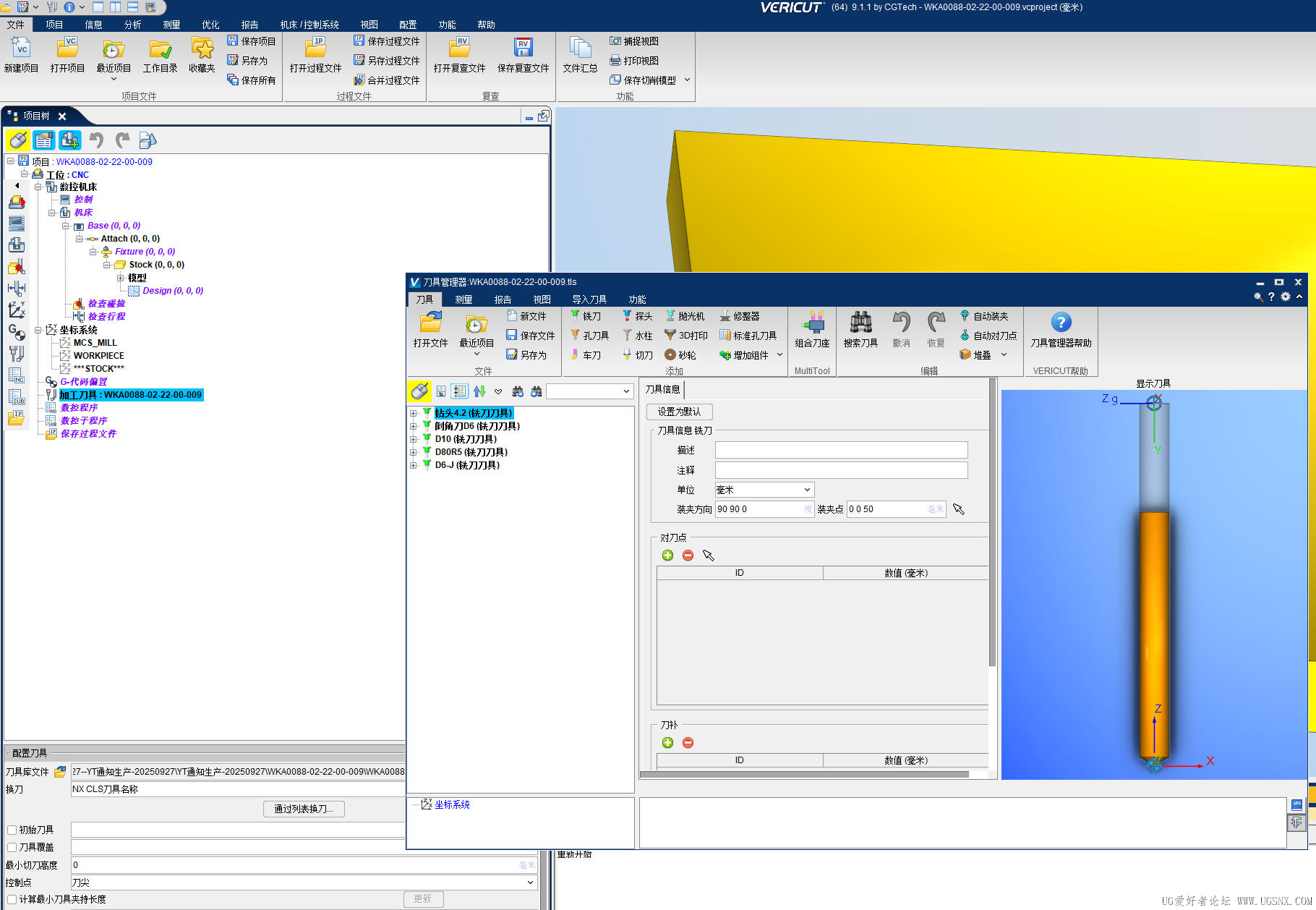Add a 铣刀 milling tool
The image size is (1316, 910).
coord(586,316)
